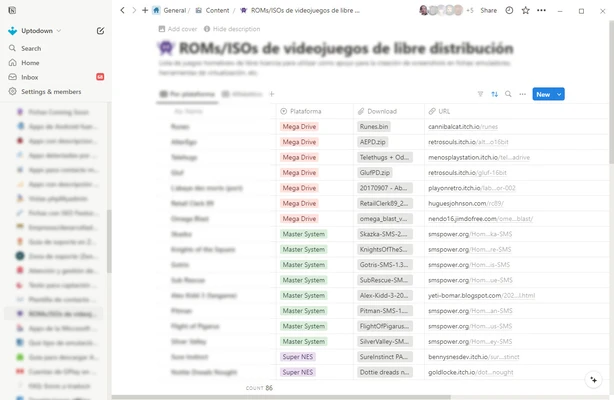Go forward with the right arrow
The width and height of the screenshot is (614, 400).
[134, 11]
